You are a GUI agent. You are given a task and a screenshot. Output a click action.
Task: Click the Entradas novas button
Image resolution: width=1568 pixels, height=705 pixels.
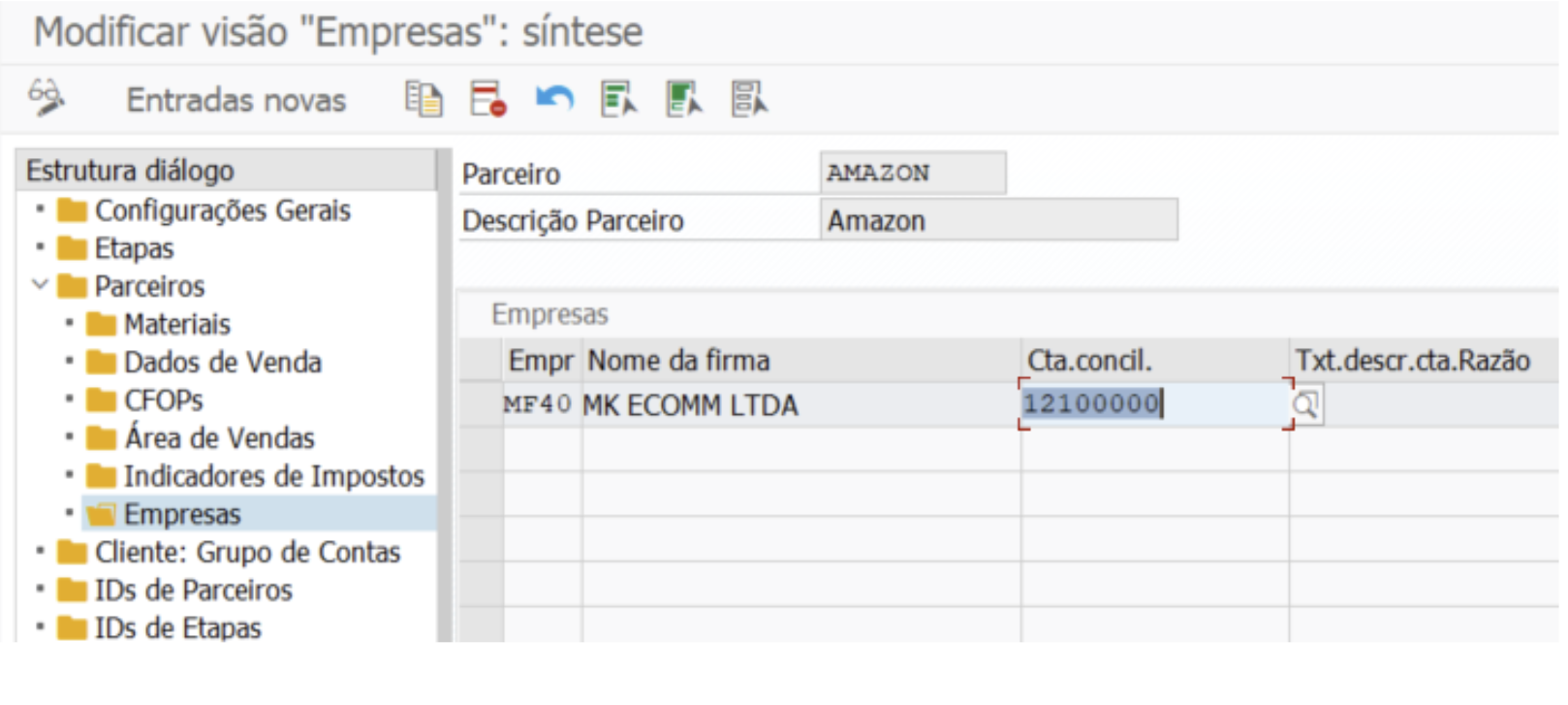(x=235, y=100)
